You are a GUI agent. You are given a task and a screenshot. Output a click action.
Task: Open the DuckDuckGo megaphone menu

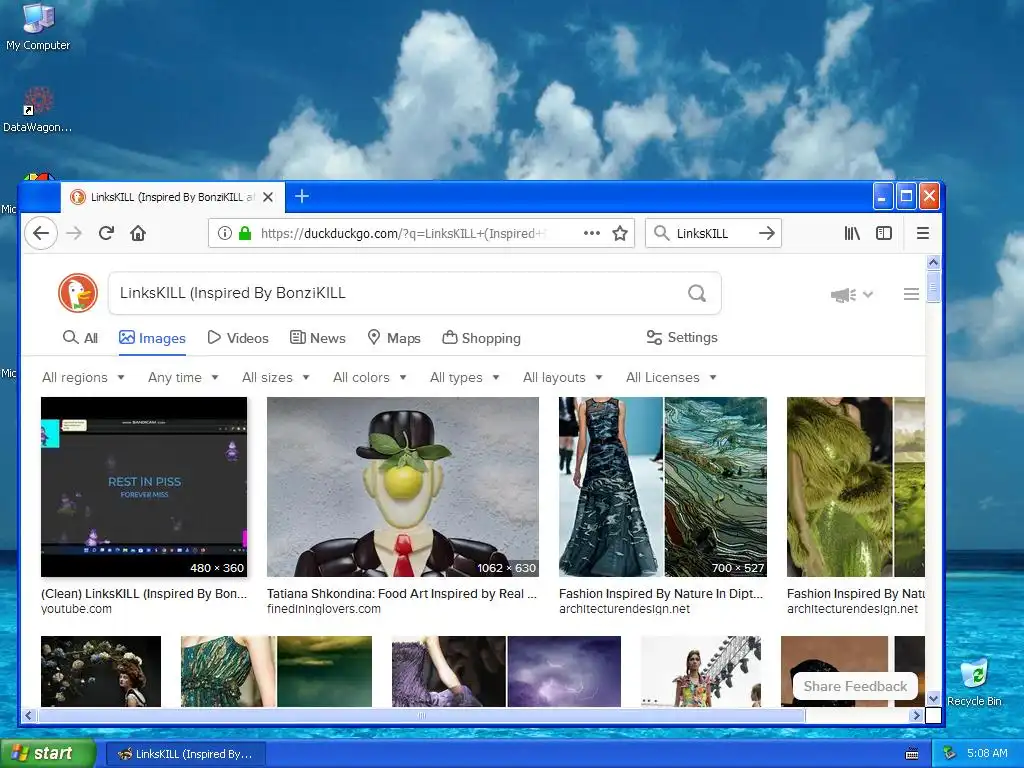pyautogui.click(x=852, y=295)
